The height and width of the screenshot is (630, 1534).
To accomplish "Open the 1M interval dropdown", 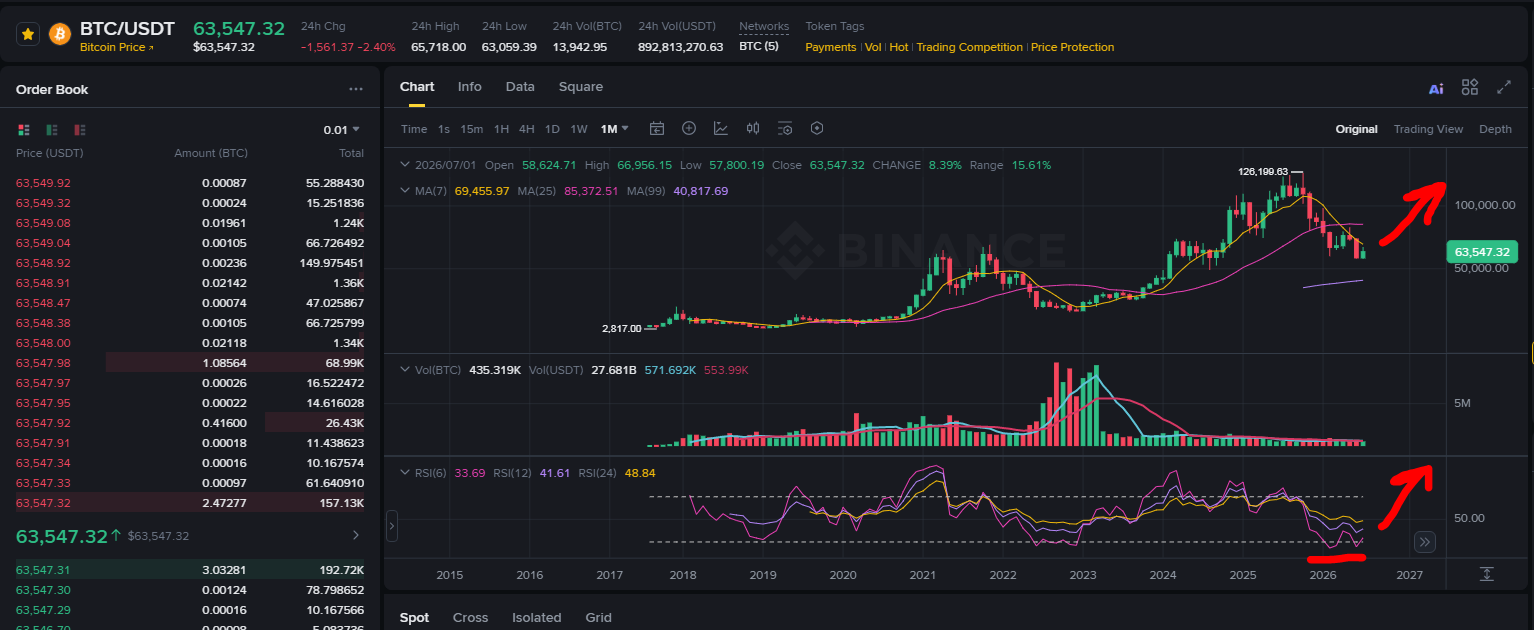I will [614, 128].
